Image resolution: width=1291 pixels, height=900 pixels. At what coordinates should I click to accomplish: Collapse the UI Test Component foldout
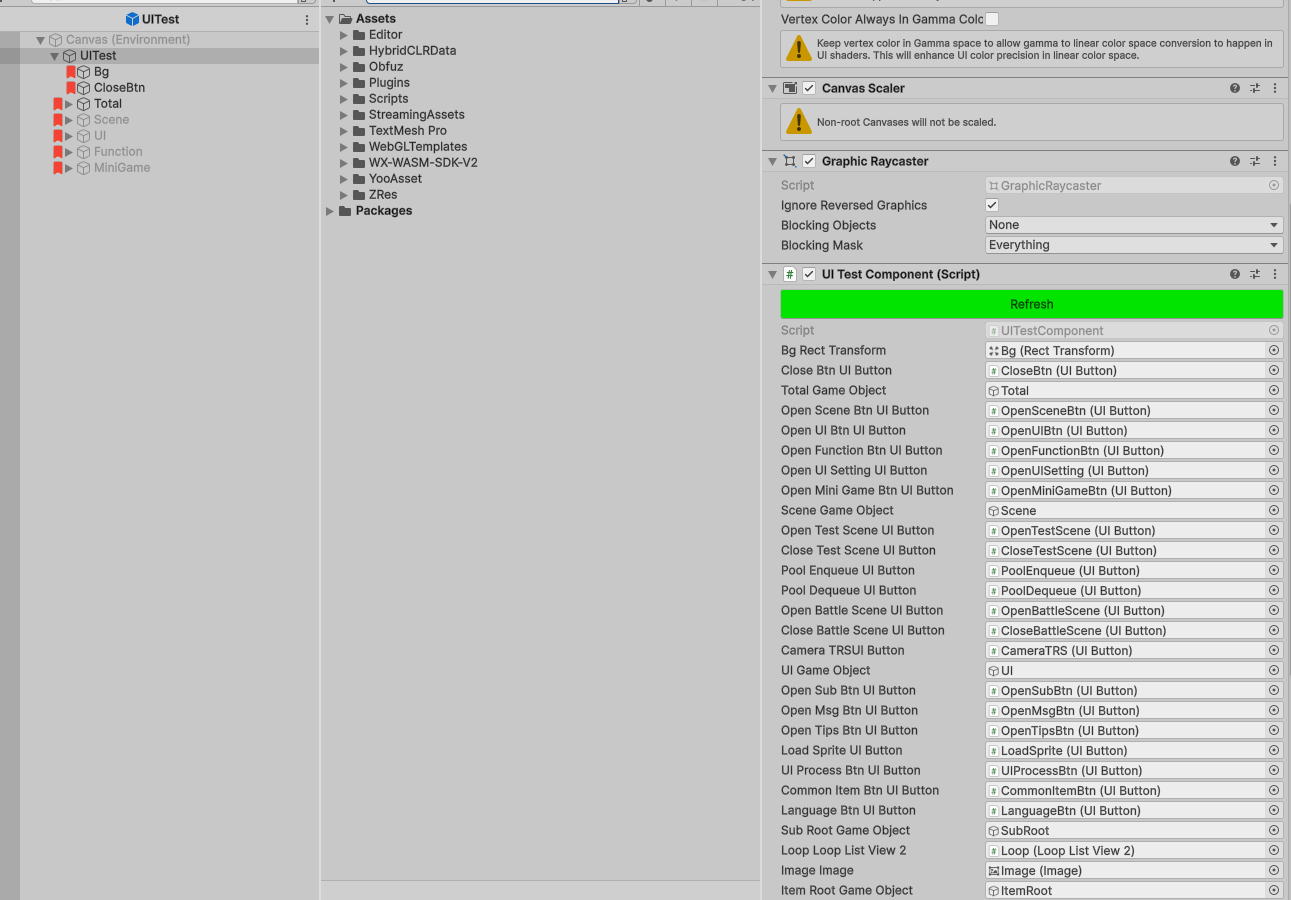772,274
